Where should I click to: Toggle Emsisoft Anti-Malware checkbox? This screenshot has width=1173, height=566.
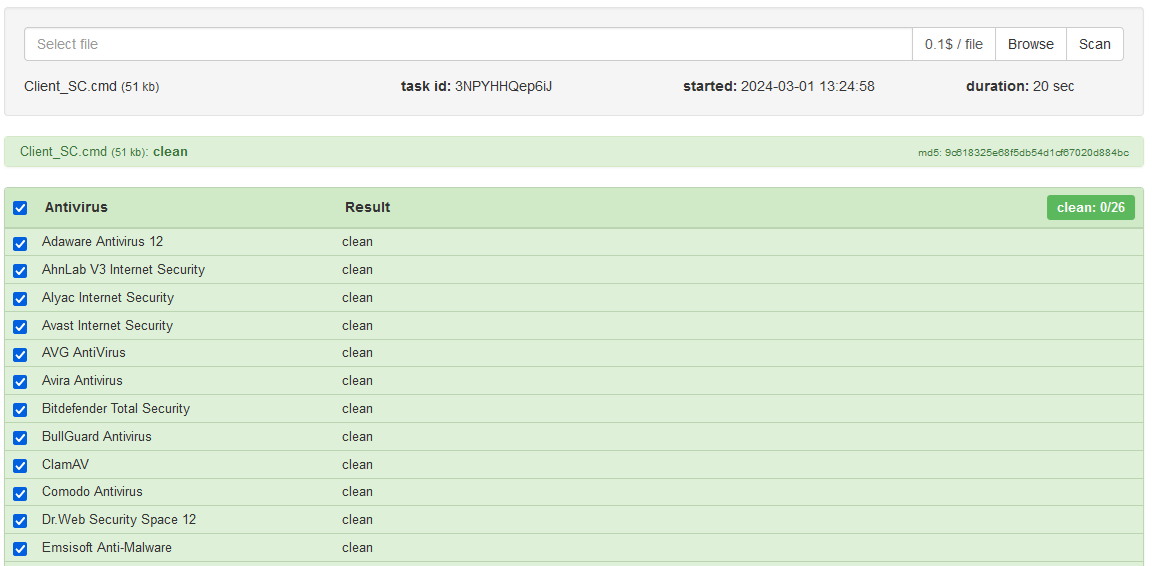tap(20, 549)
